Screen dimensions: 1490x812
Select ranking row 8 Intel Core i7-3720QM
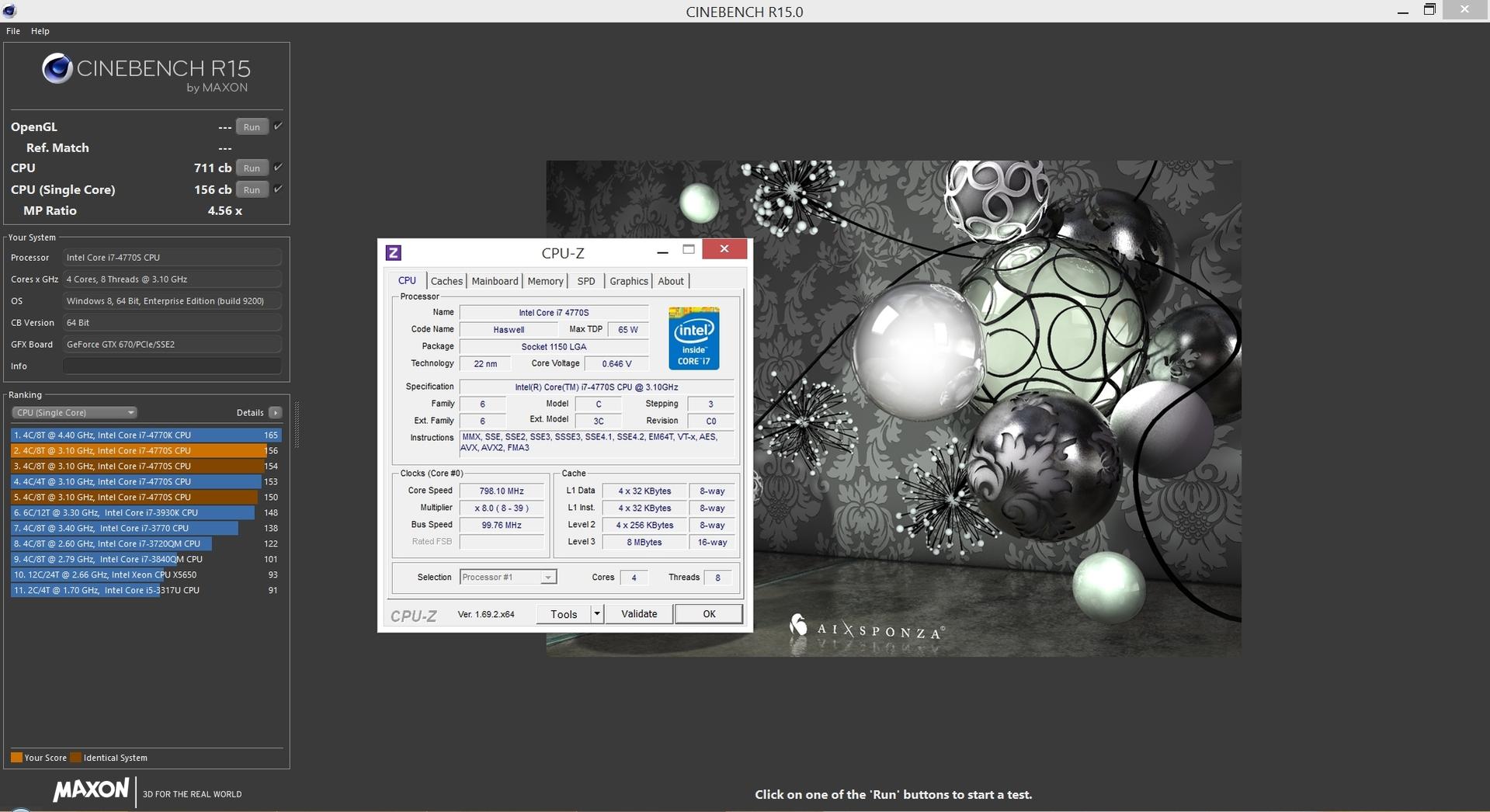146,543
